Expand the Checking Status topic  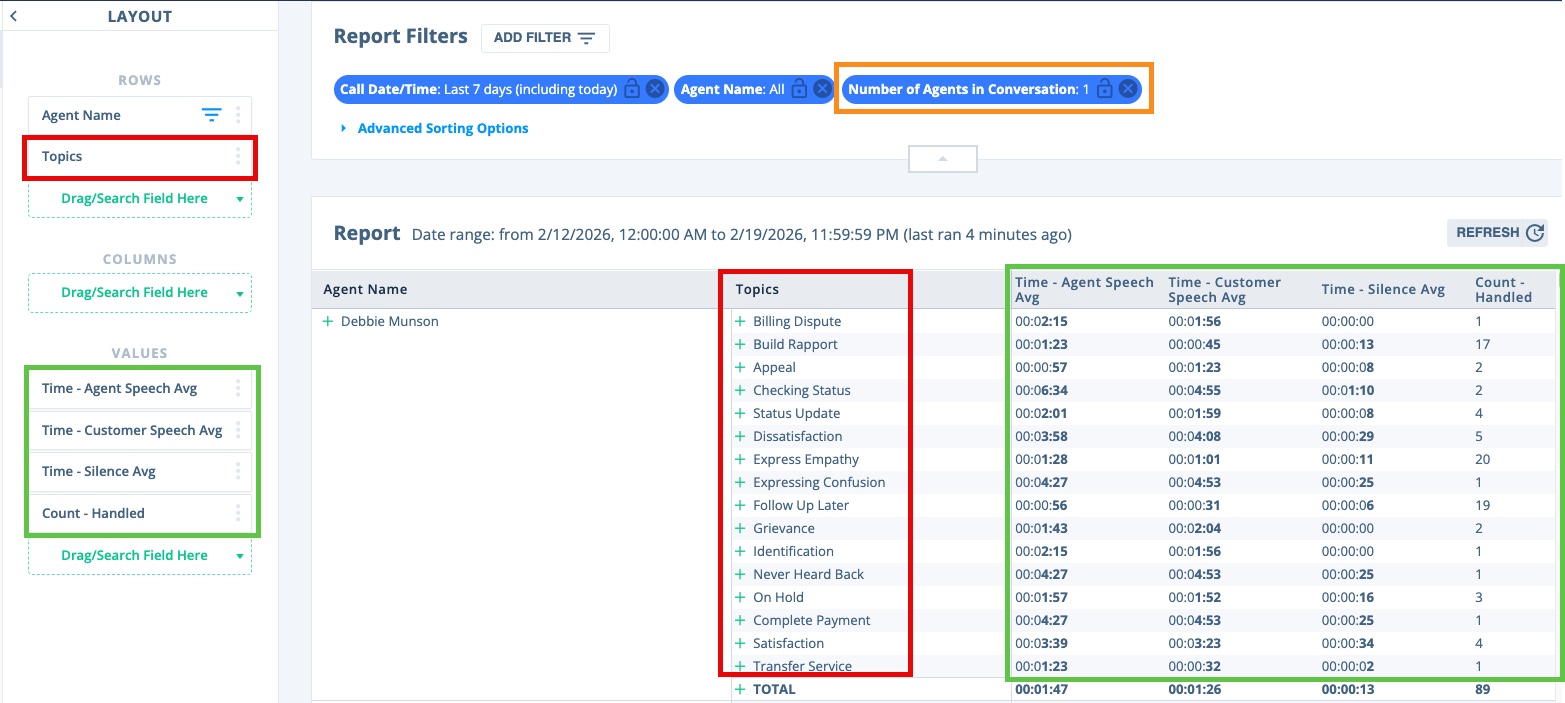point(741,391)
